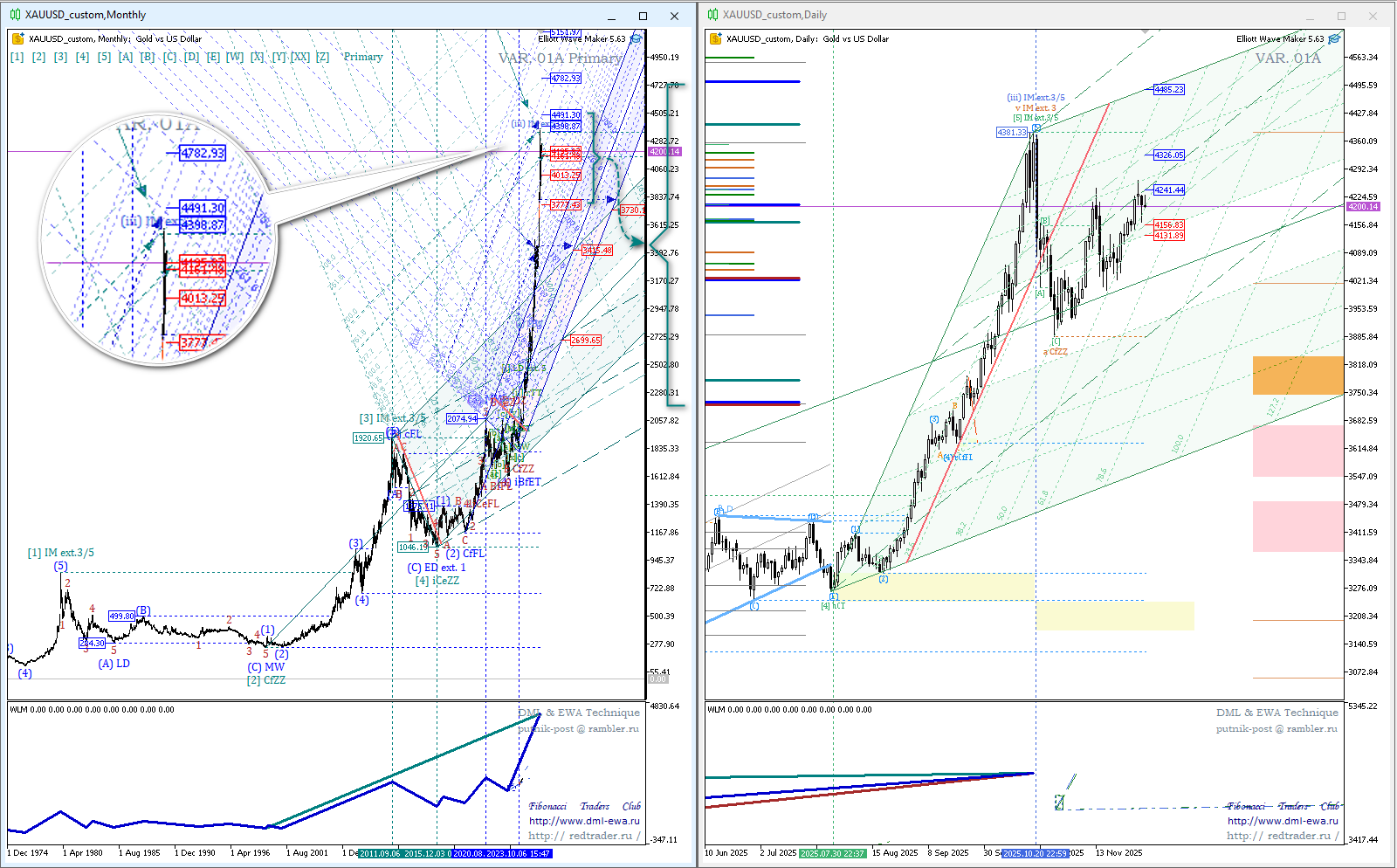Screen dimensions: 1397x868
Task: Open the dml-ewa.ru link in Monthly chart
Action: 584,821
